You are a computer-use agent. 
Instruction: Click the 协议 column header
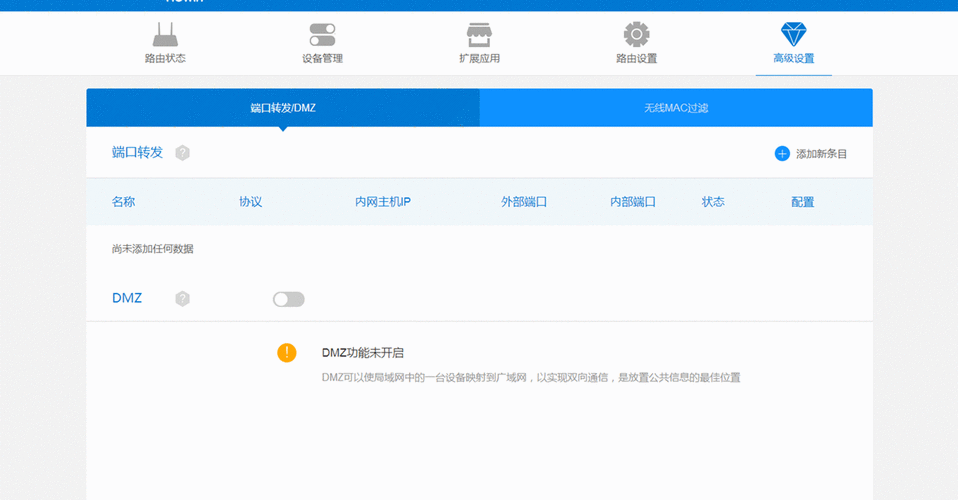[250, 202]
